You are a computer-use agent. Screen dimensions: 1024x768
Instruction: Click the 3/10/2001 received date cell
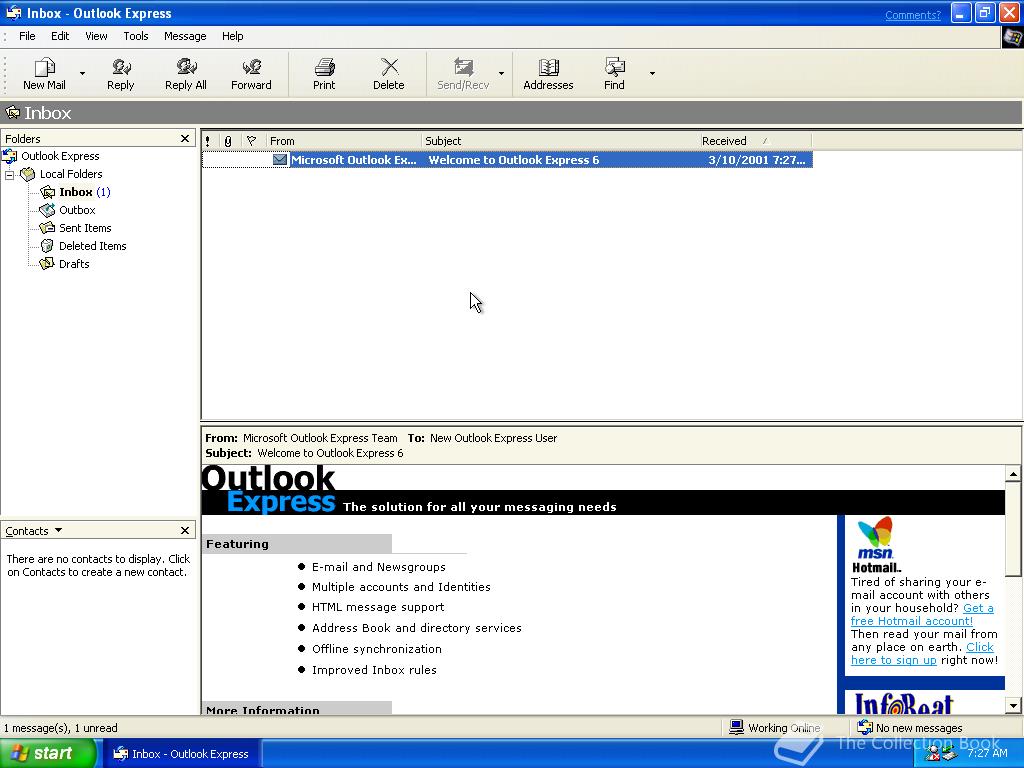(x=756, y=160)
